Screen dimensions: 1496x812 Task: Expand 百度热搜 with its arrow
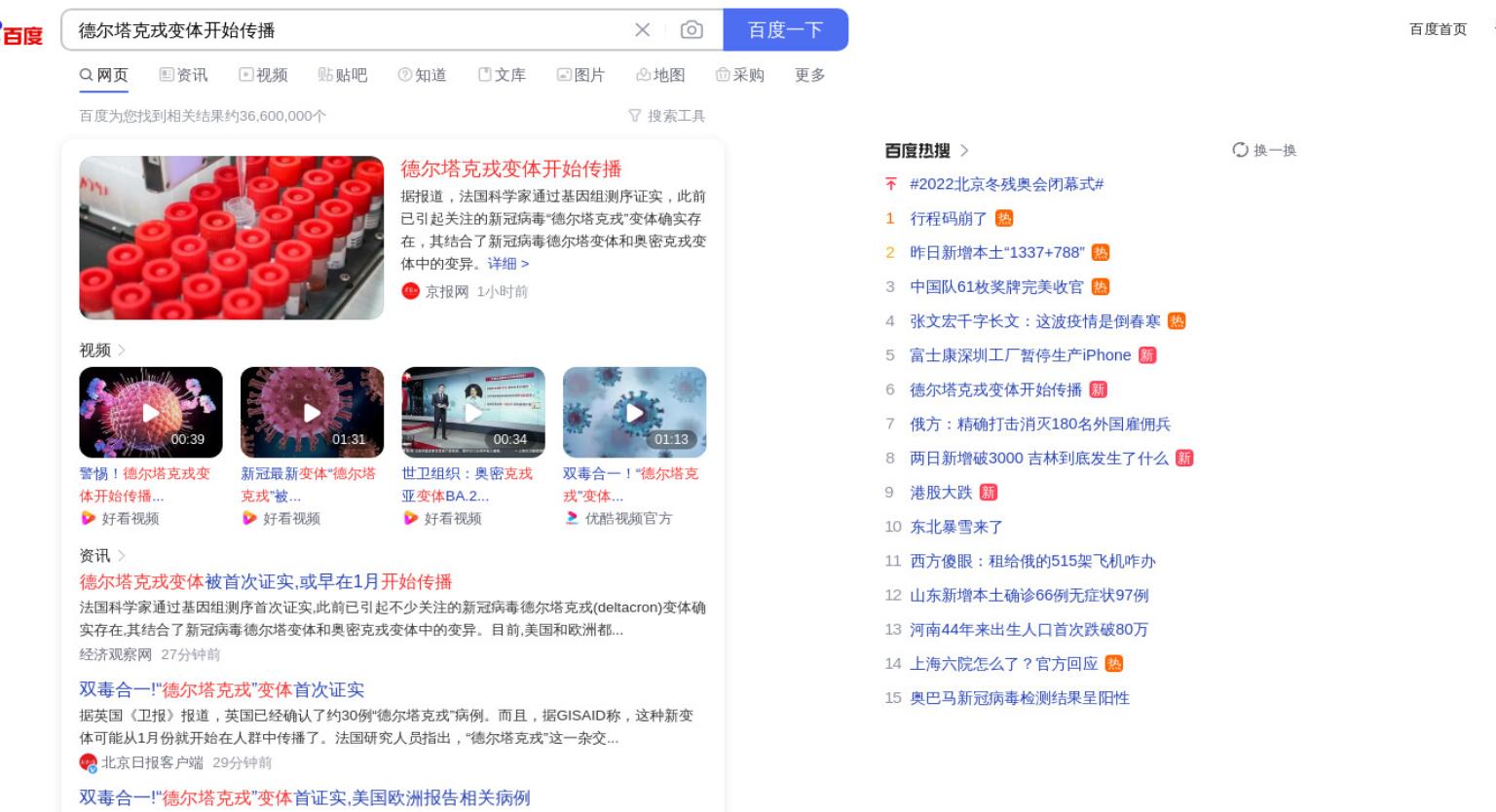tap(964, 150)
